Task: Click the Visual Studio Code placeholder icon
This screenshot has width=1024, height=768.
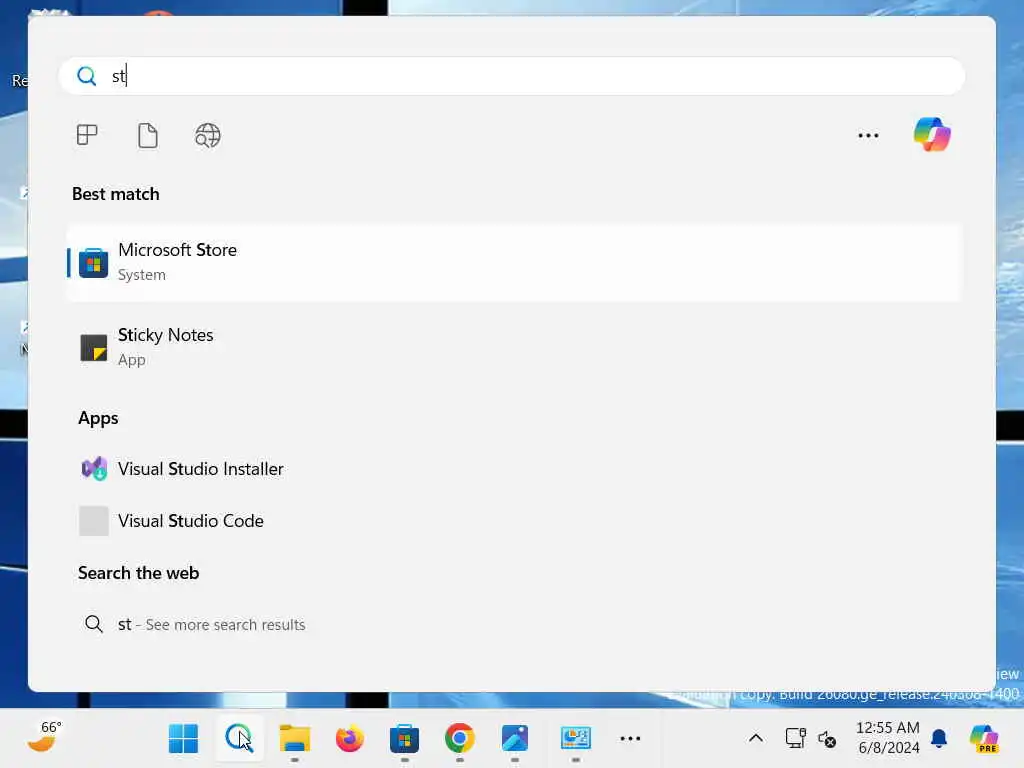Action: pos(94,520)
